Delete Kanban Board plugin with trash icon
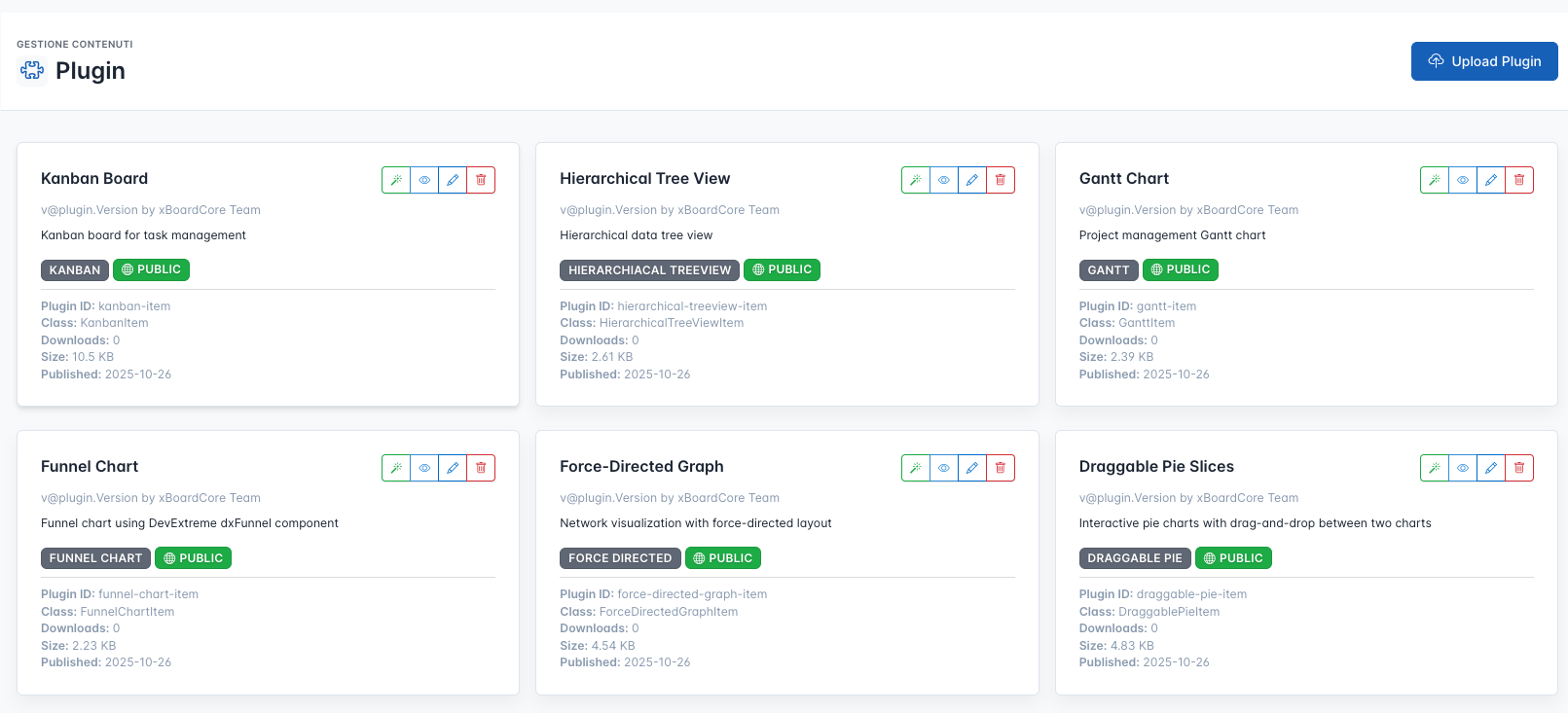Viewport: 1568px width, 713px height. pyautogui.click(x=481, y=180)
